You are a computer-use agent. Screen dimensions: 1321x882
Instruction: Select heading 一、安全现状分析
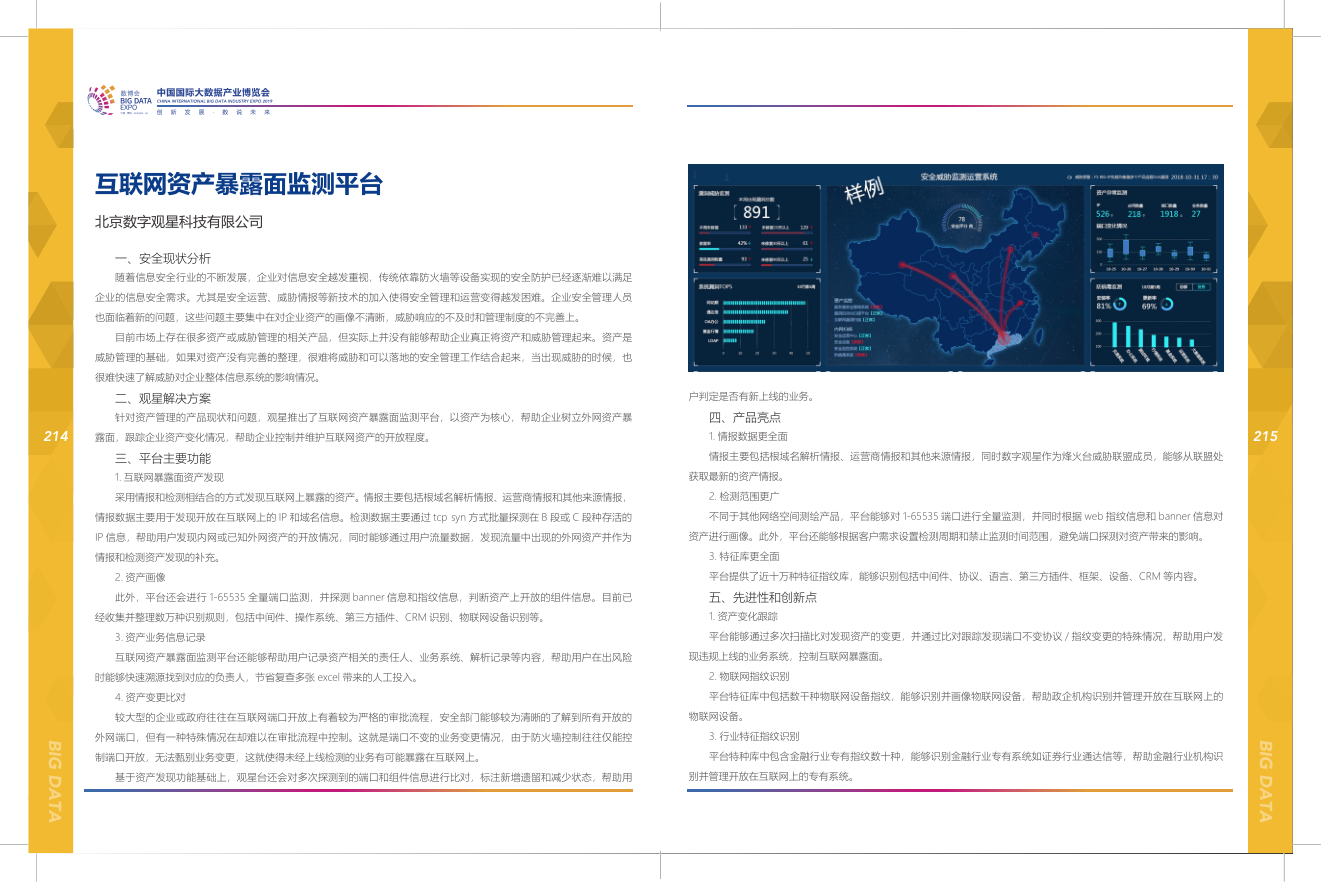click(163, 257)
